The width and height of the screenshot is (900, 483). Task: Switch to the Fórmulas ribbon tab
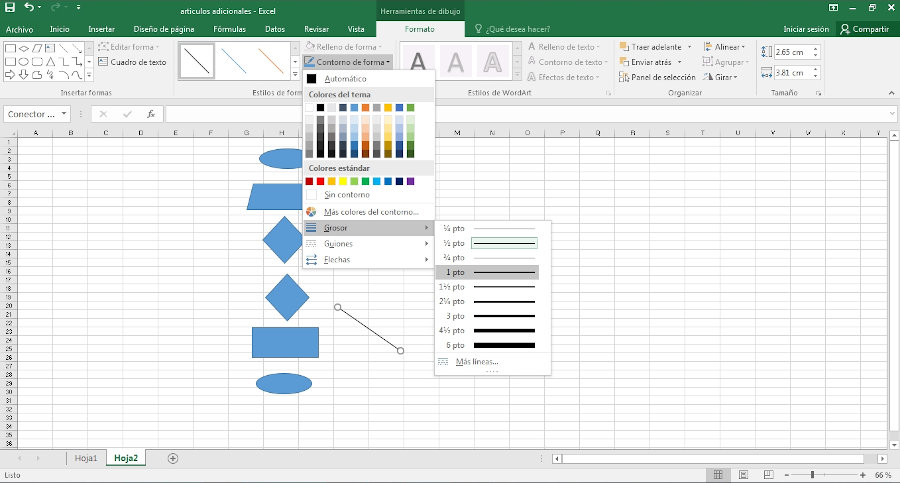229,29
